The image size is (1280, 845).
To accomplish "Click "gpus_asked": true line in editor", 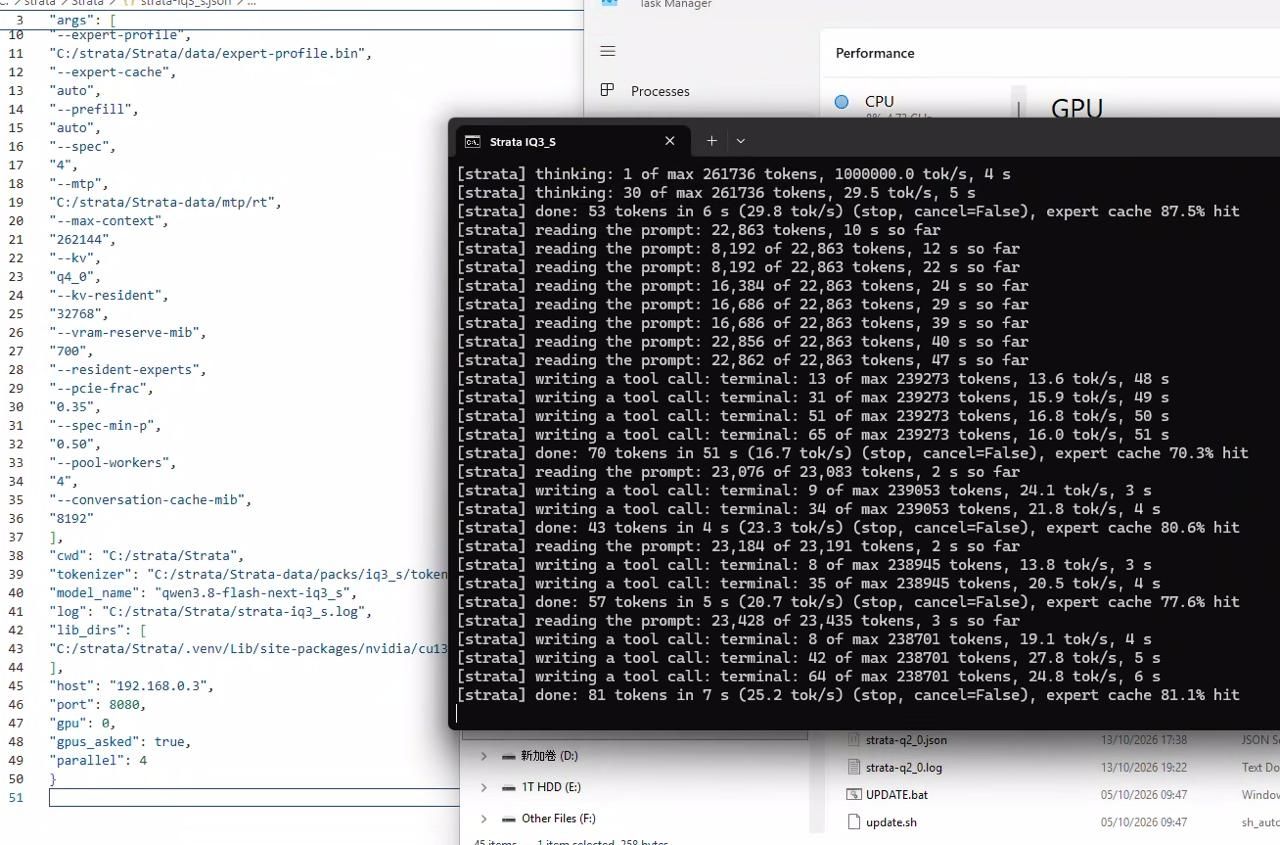I will pos(120,742).
